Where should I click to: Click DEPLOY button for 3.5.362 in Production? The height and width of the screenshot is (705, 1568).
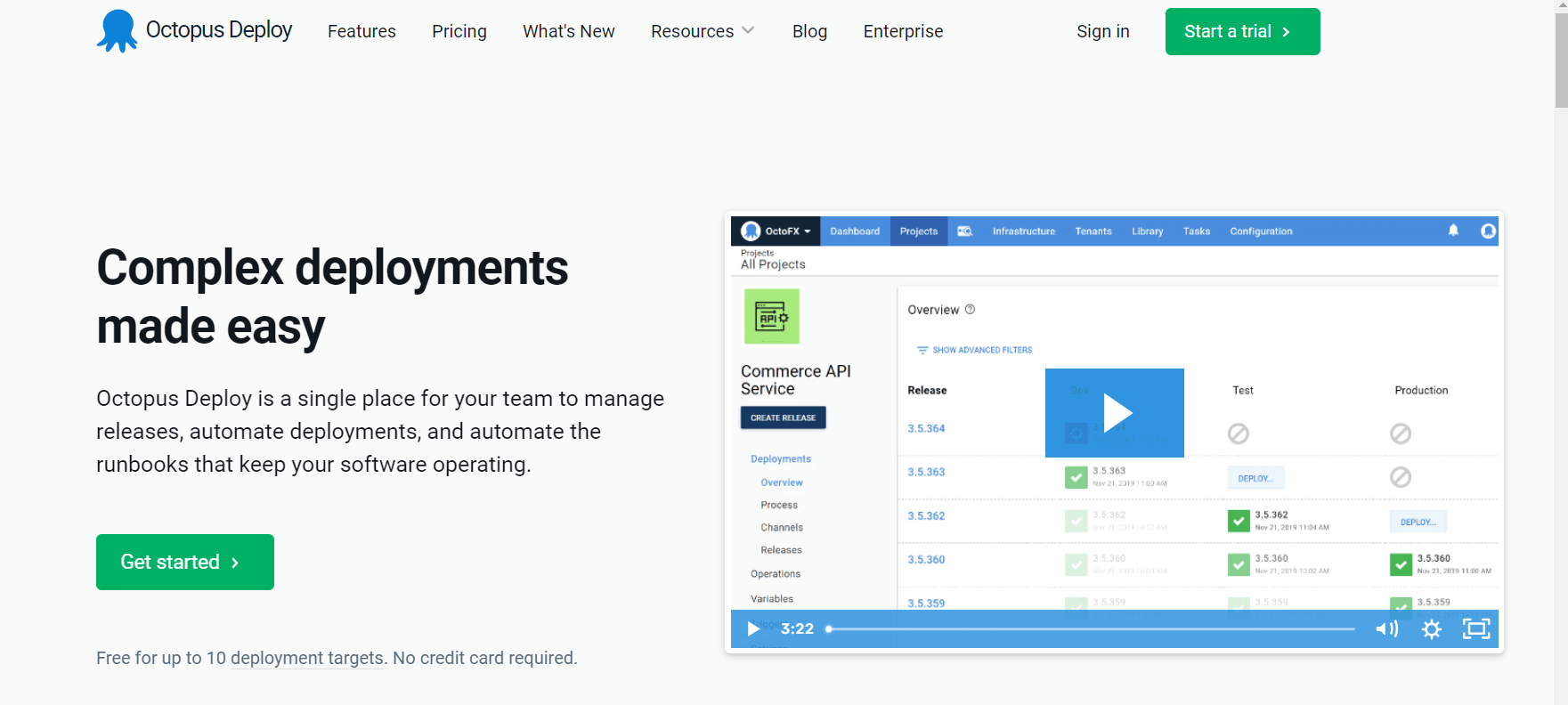(x=1418, y=522)
